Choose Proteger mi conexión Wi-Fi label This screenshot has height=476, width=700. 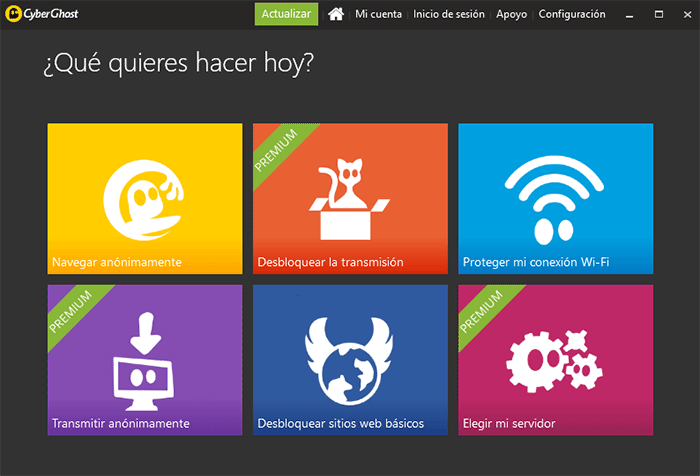[536, 262]
